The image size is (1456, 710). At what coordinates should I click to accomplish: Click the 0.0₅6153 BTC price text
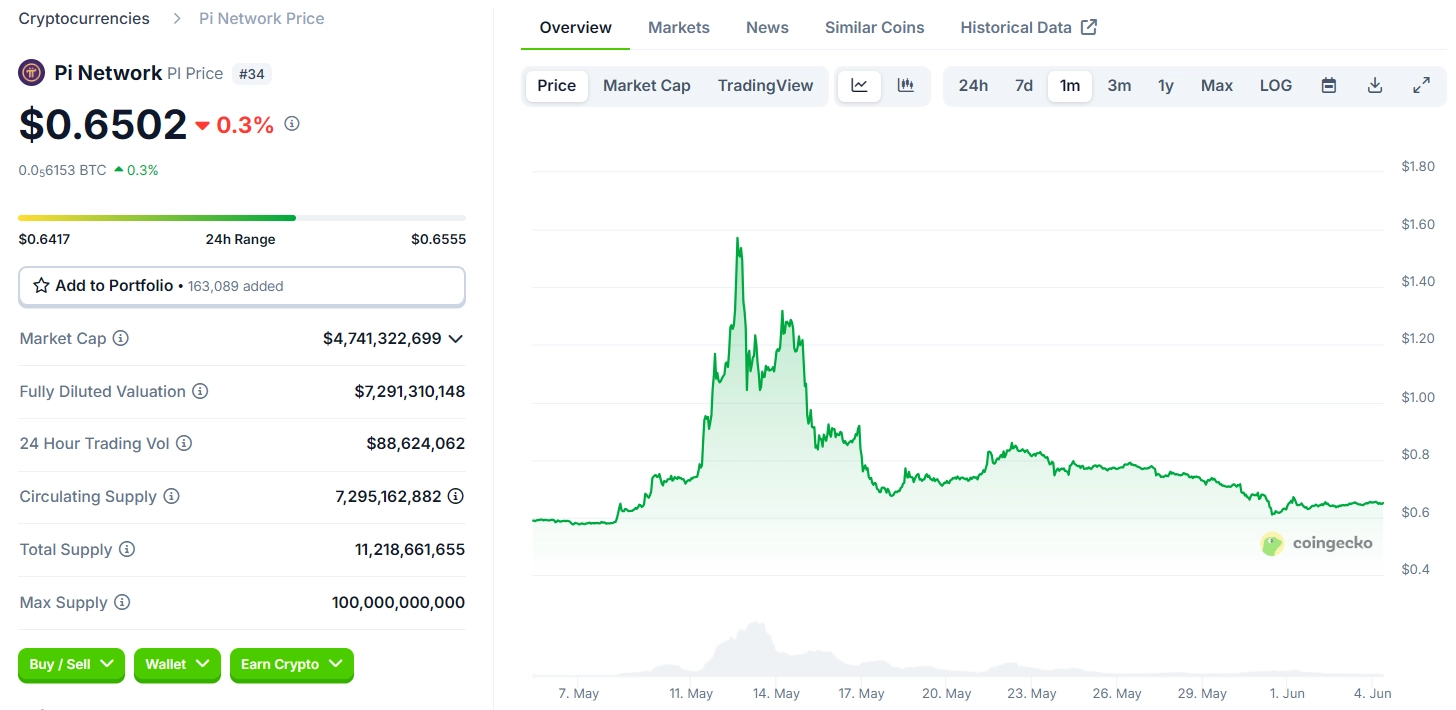(62, 170)
